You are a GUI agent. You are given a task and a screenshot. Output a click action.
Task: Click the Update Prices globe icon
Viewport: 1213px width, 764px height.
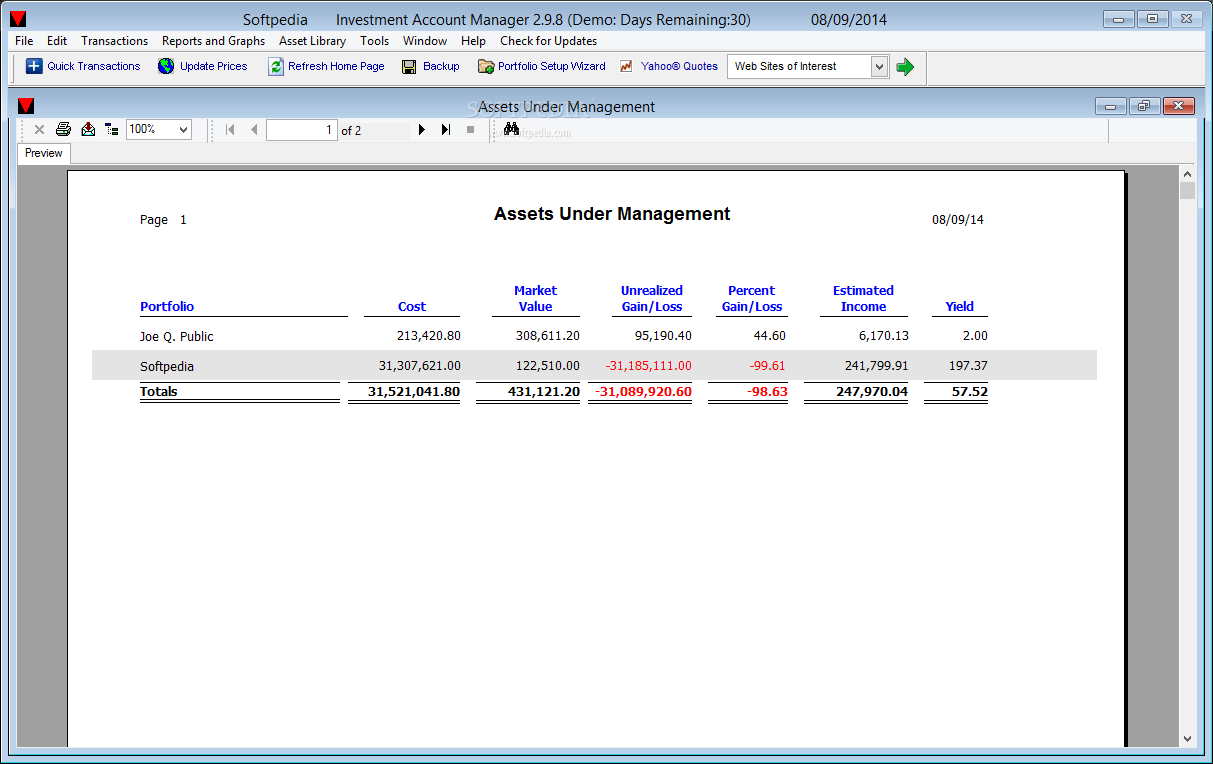tap(166, 66)
